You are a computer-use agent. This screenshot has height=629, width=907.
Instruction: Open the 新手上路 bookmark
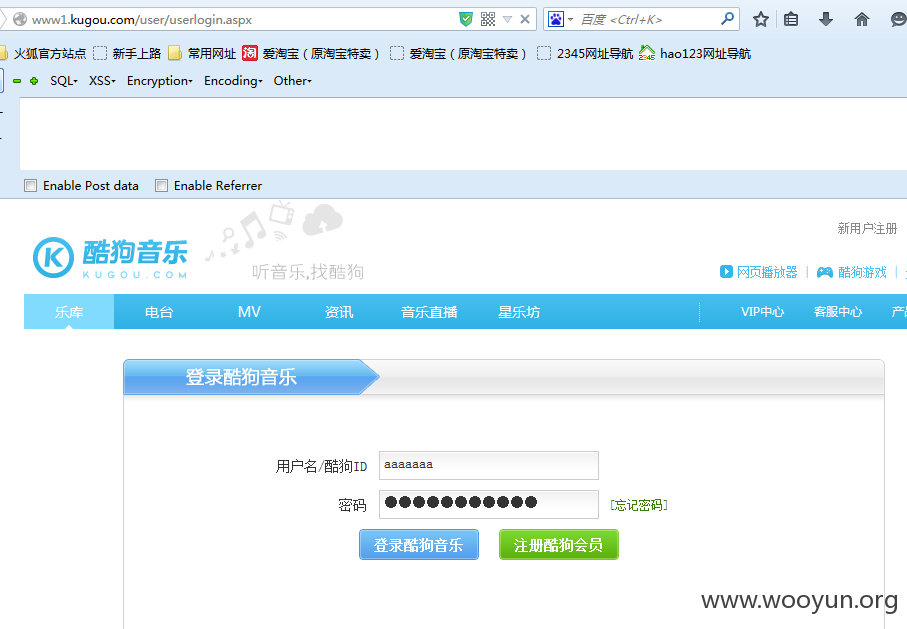(x=127, y=54)
